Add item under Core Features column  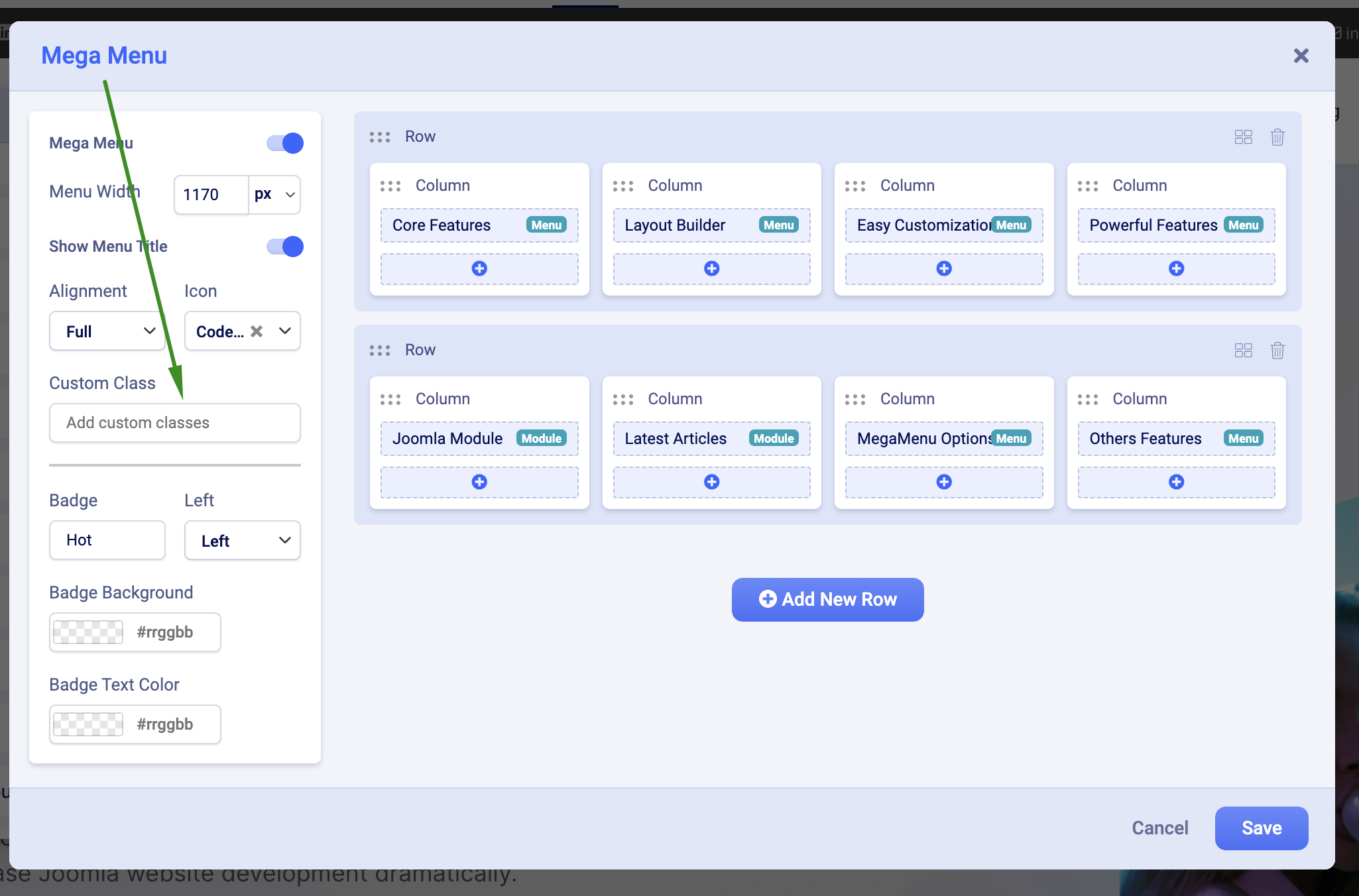click(x=479, y=268)
